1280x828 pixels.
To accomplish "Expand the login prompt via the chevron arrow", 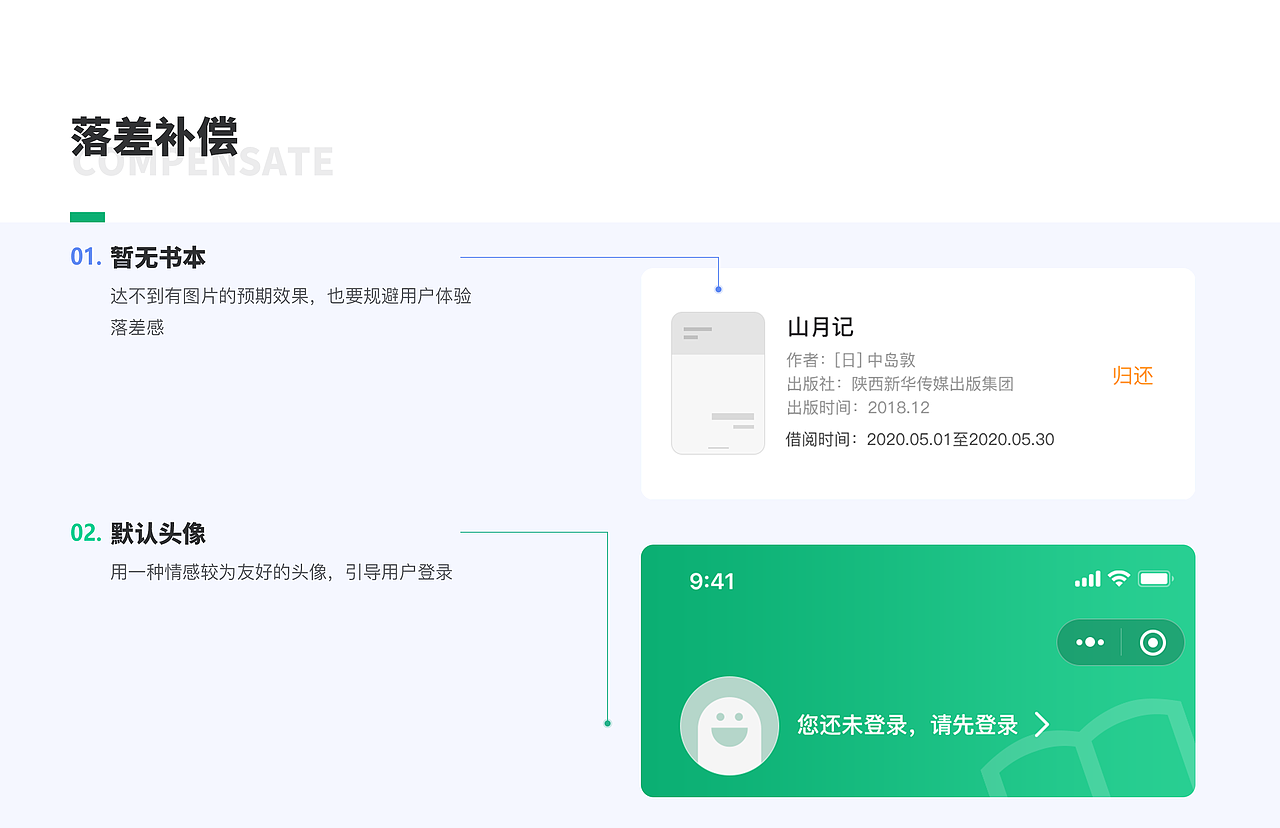I will click(1043, 725).
